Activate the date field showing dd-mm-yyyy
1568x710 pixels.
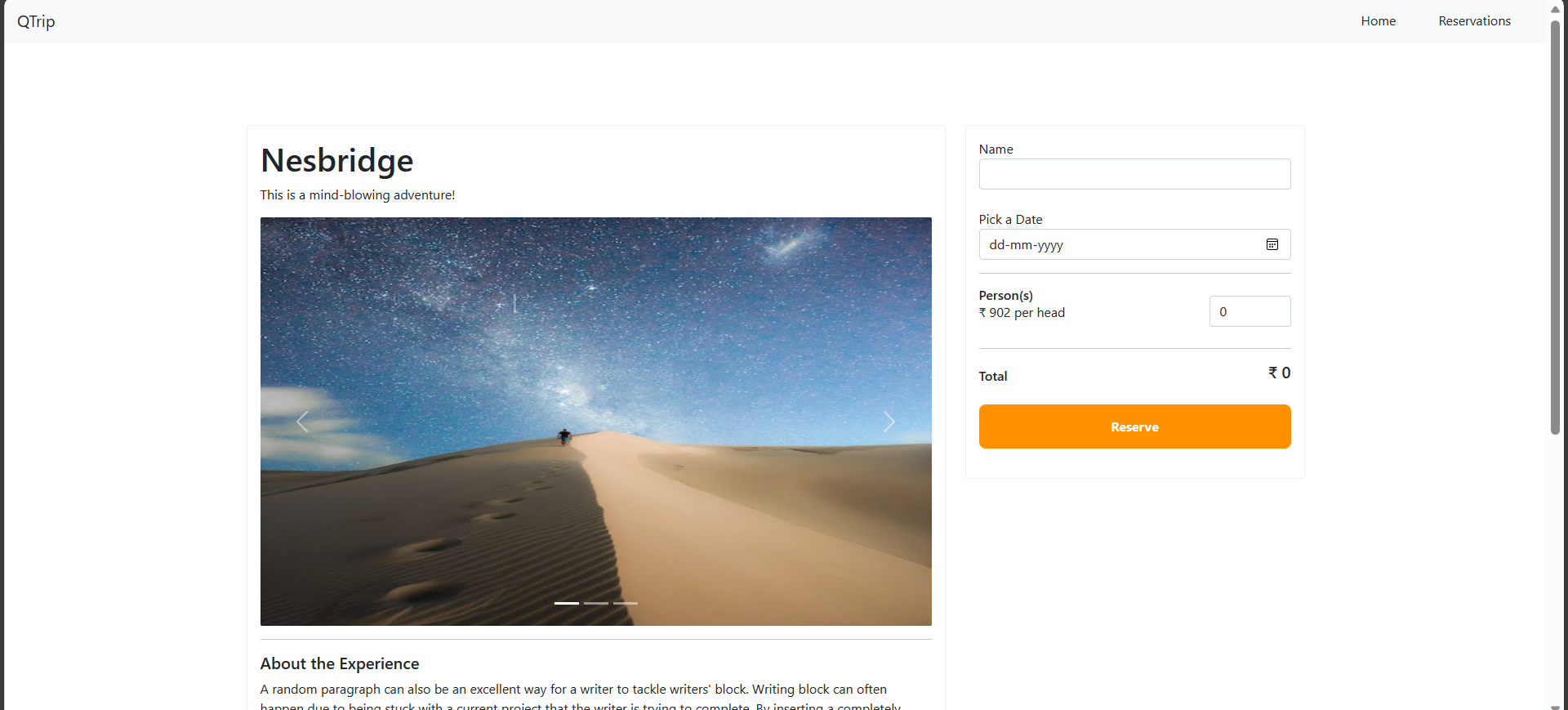click(1119, 244)
